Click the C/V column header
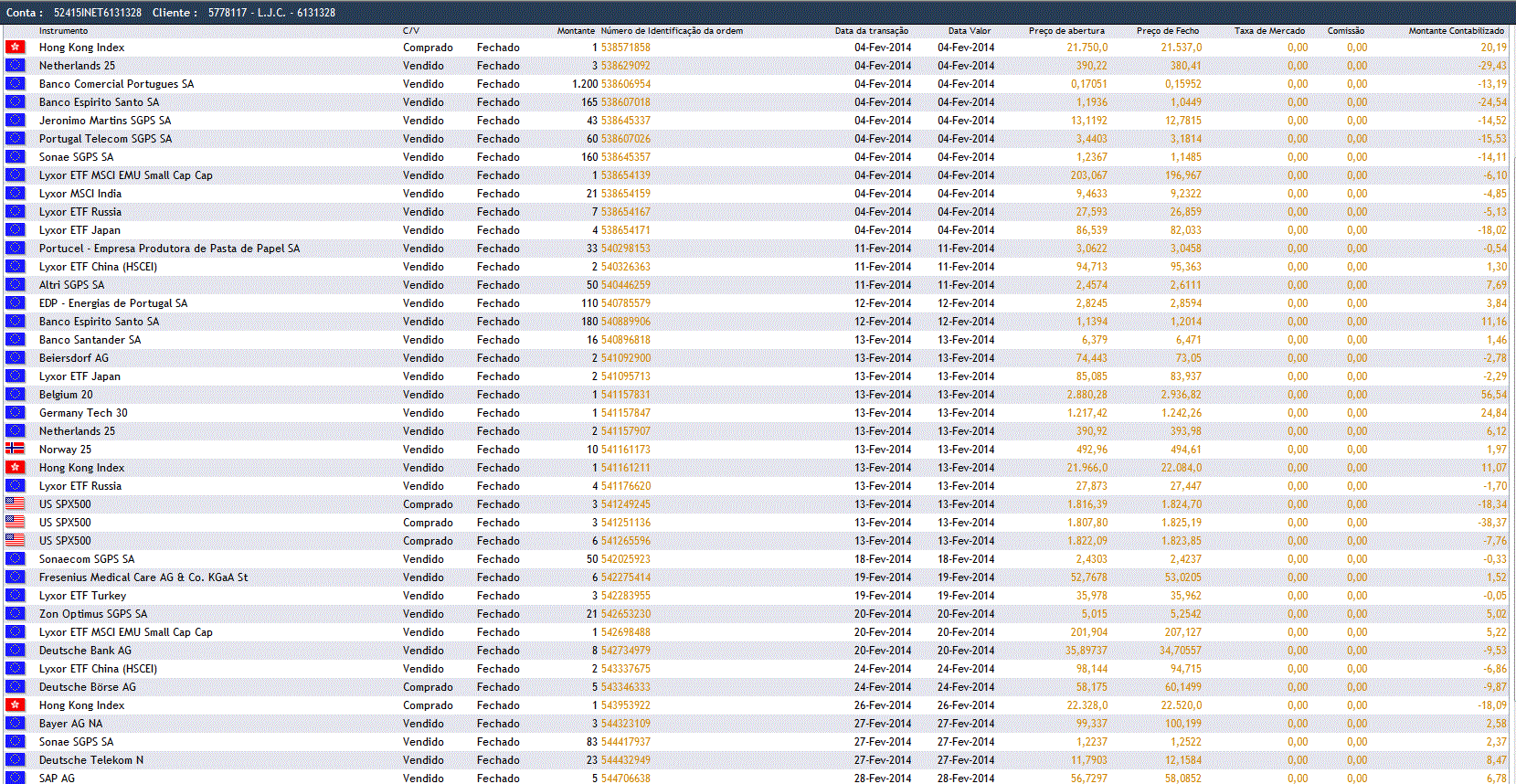This screenshot has height=784, width=1516. 411,31
